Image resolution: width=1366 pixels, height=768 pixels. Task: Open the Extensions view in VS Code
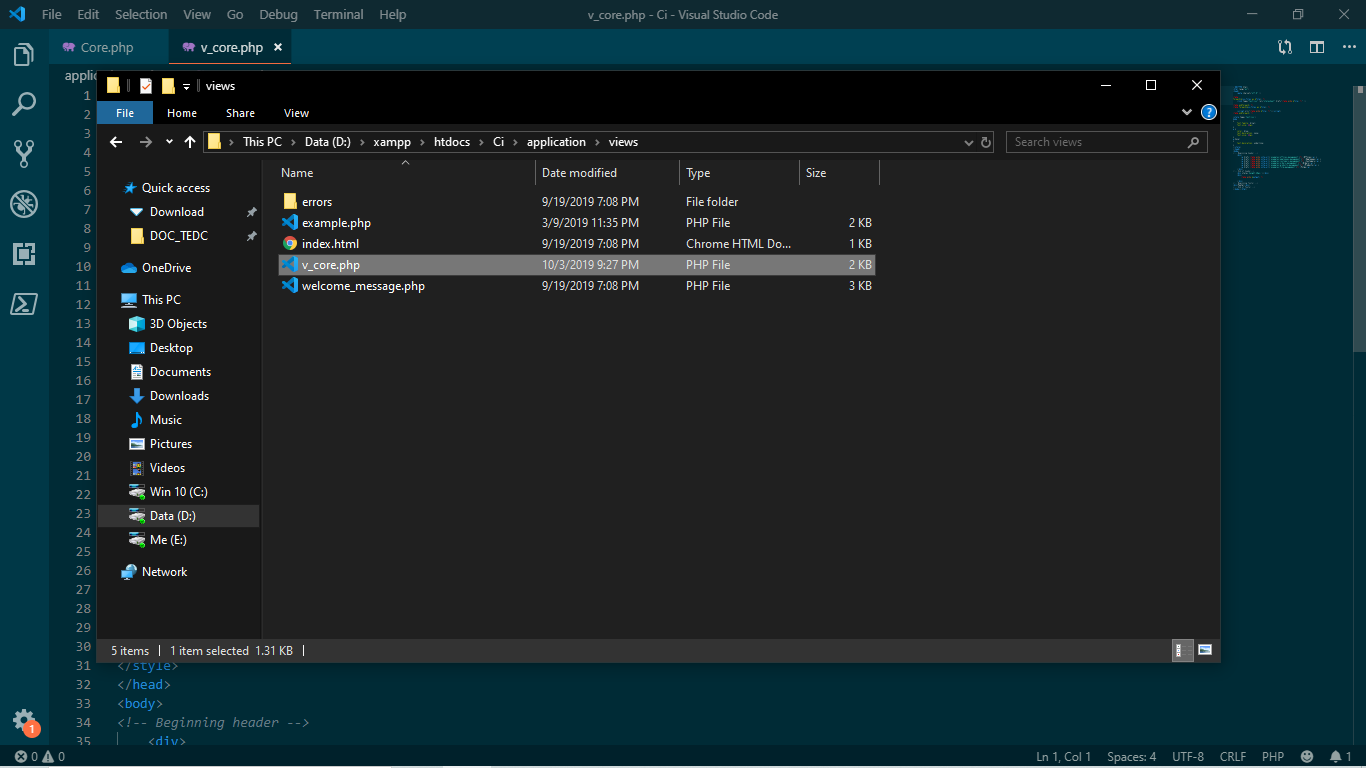click(x=24, y=254)
